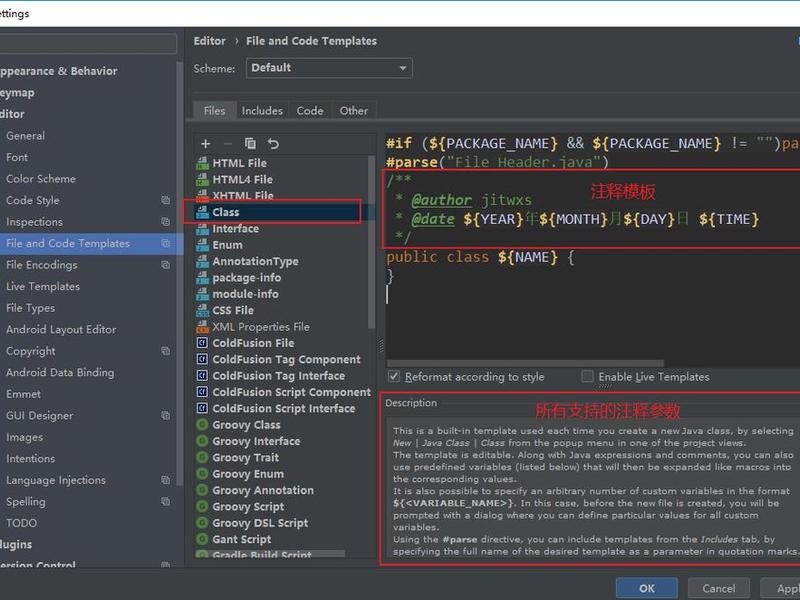This screenshot has width=800, height=600.
Task: Add a new template with plus icon
Action: click(206, 144)
